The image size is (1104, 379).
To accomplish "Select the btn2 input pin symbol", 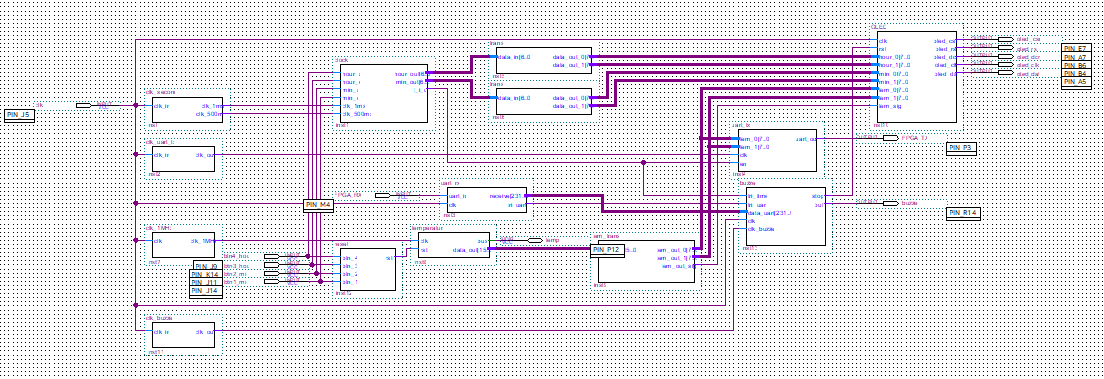I will click(272, 273).
